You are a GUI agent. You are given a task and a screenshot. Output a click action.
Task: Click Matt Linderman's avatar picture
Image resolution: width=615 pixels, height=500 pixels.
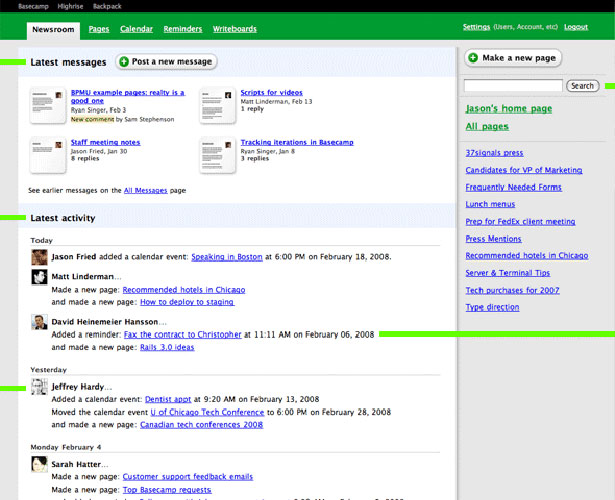[39, 277]
